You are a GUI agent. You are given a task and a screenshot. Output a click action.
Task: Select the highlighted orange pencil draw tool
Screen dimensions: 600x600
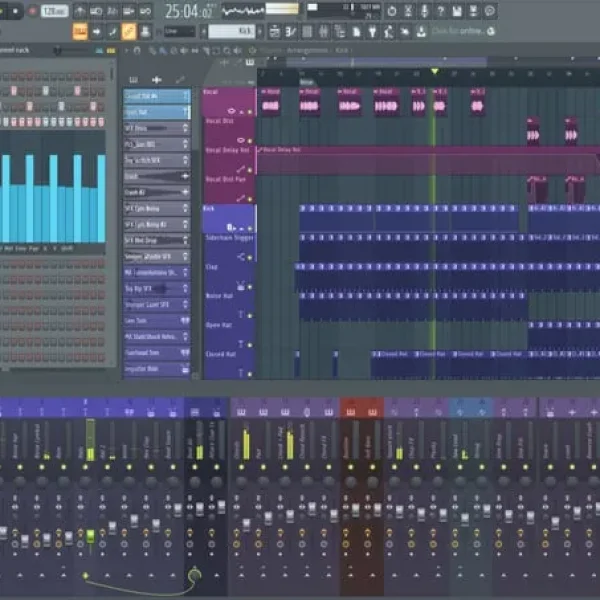[128, 31]
